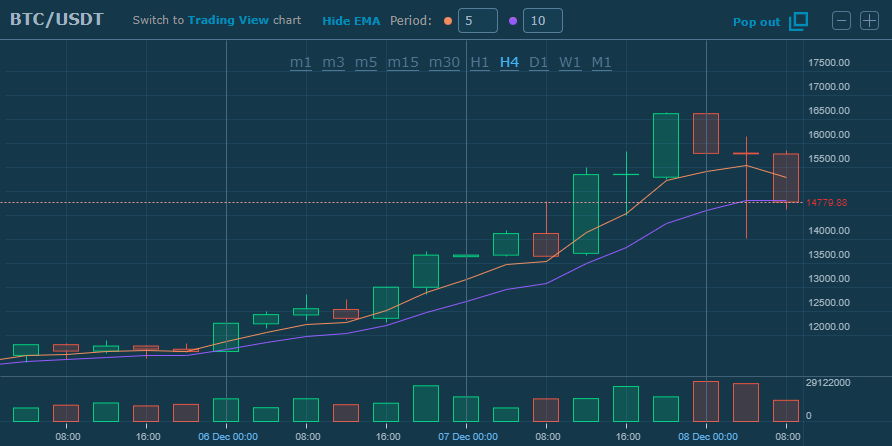The width and height of the screenshot is (892, 446).
Task: Select the m3 timeframe
Action: pos(333,63)
